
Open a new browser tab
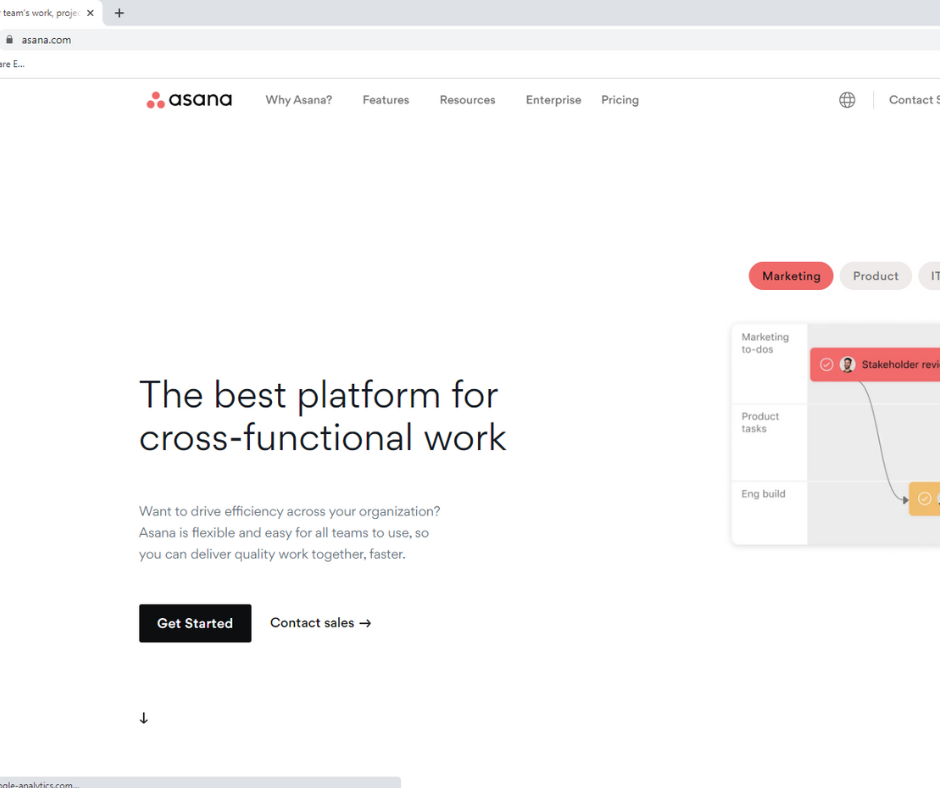point(119,13)
